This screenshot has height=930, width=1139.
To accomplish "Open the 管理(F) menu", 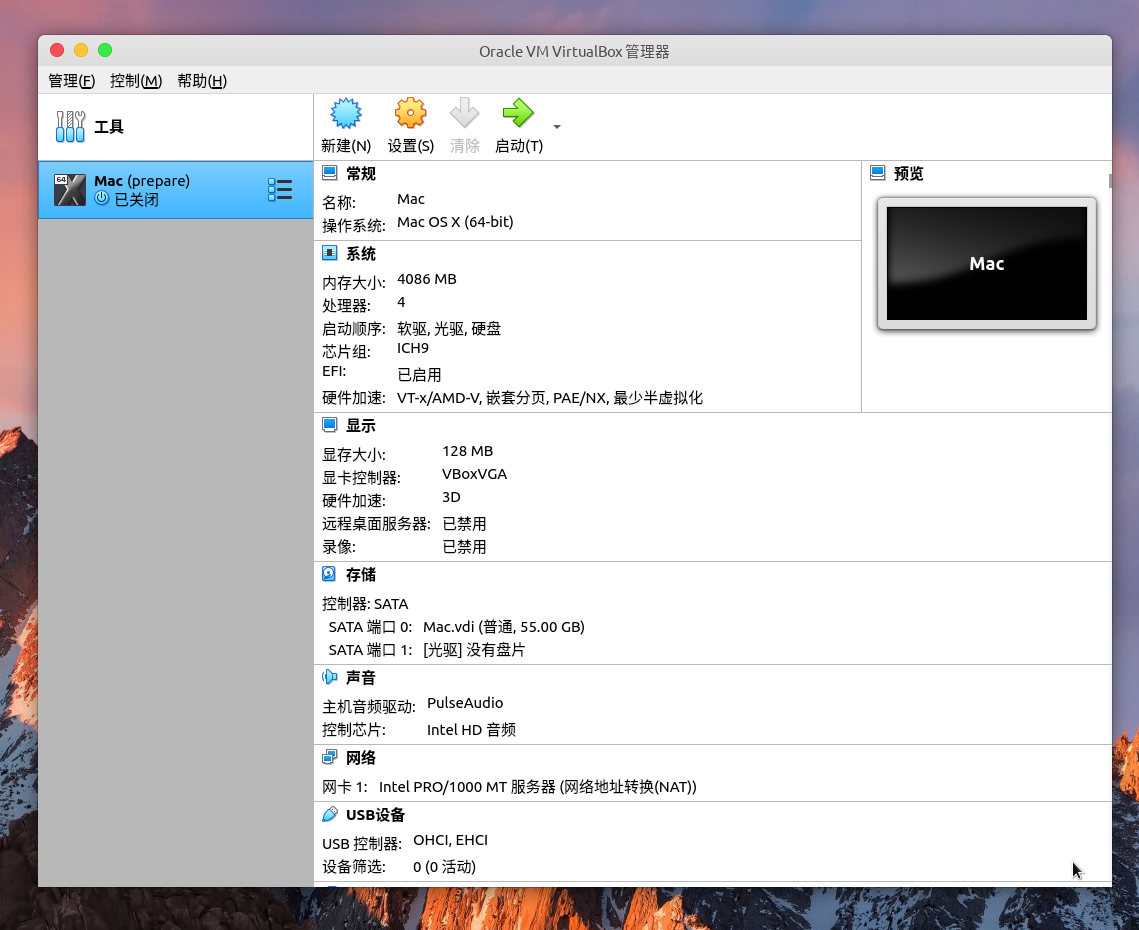I will coord(70,81).
